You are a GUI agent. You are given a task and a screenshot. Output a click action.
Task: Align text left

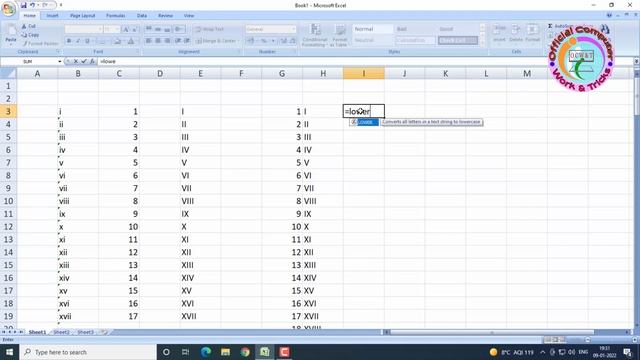pos(149,41)
